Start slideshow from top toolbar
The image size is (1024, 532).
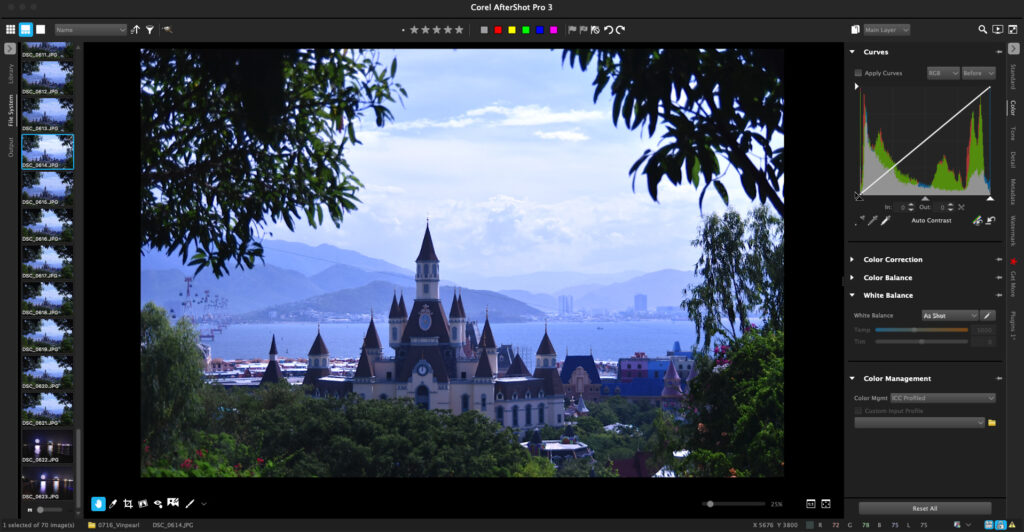pyautogui.click(x=997, y=29)
